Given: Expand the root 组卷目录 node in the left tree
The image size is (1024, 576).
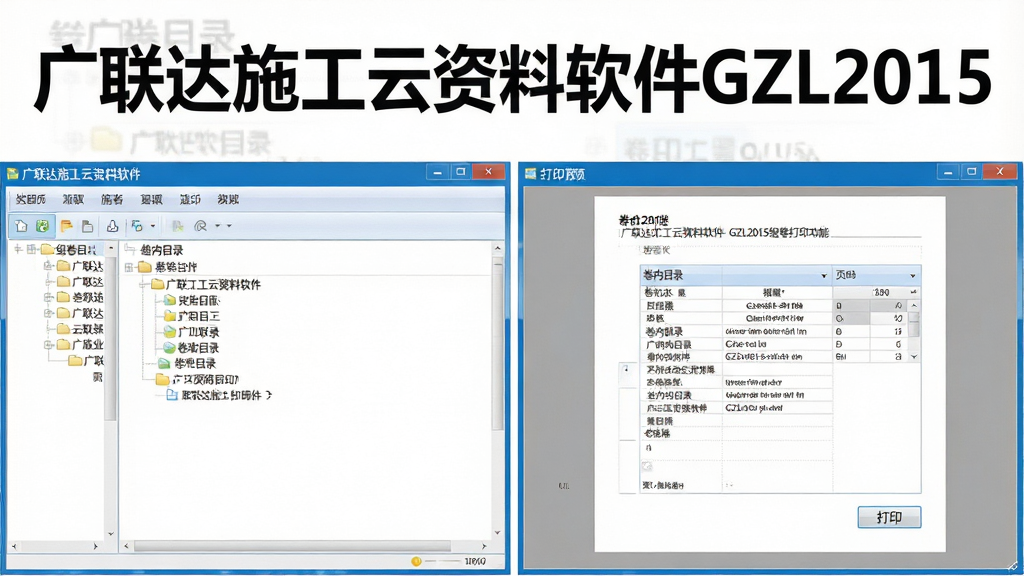Looking at the screenshot, I should click(x=31, y=249).
